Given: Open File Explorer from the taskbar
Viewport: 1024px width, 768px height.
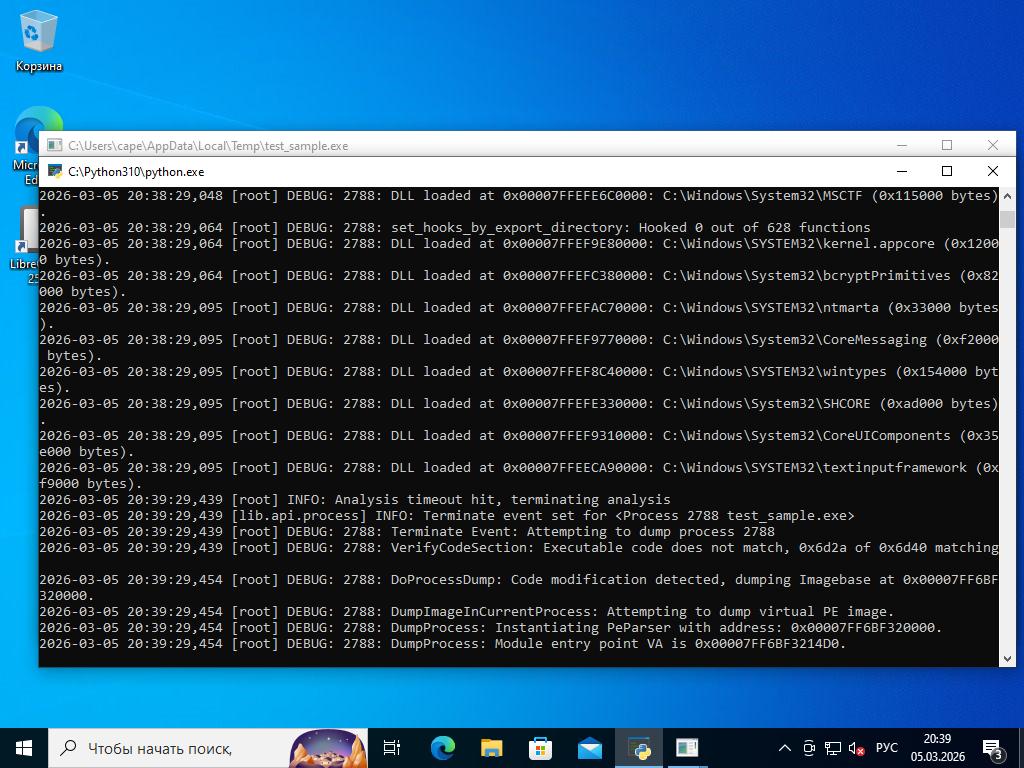Looking at the screenshot, I should [491, 747].
